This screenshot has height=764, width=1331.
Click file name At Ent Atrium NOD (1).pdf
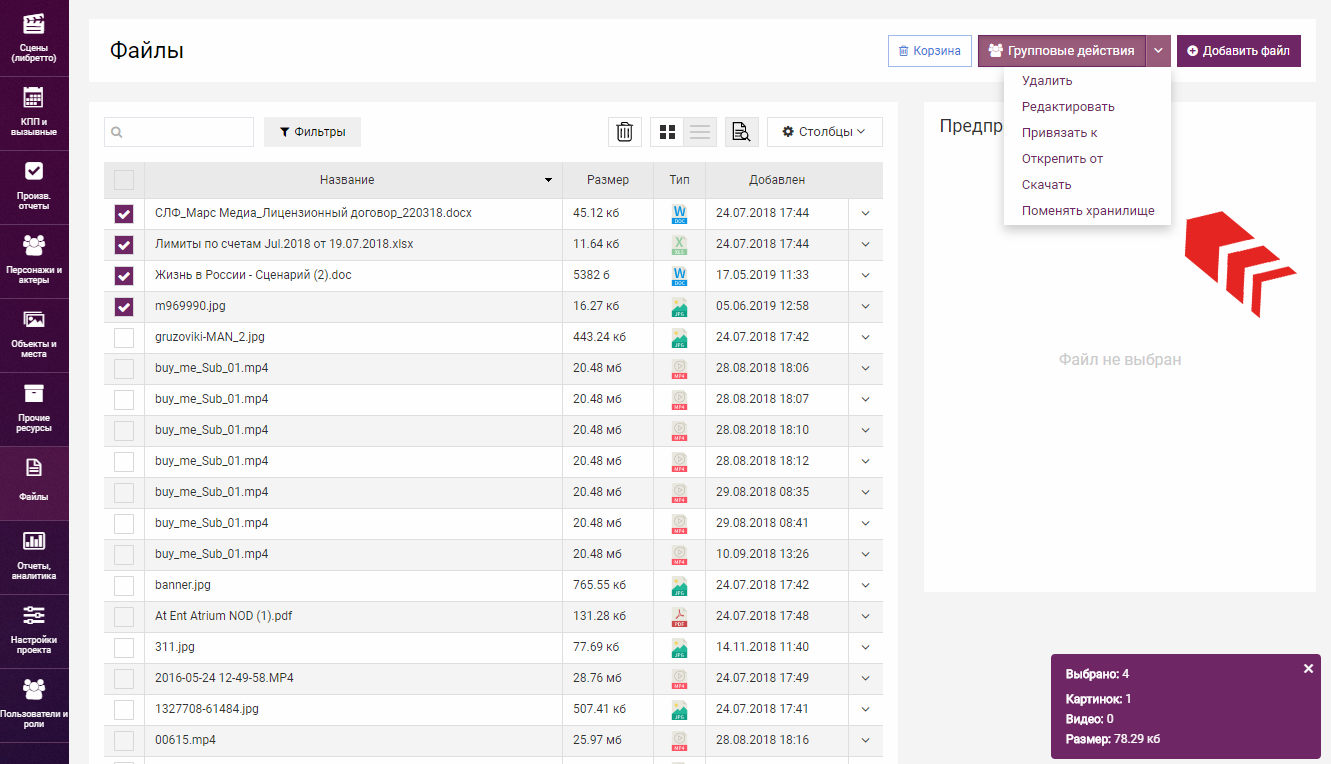coord(224,616)
